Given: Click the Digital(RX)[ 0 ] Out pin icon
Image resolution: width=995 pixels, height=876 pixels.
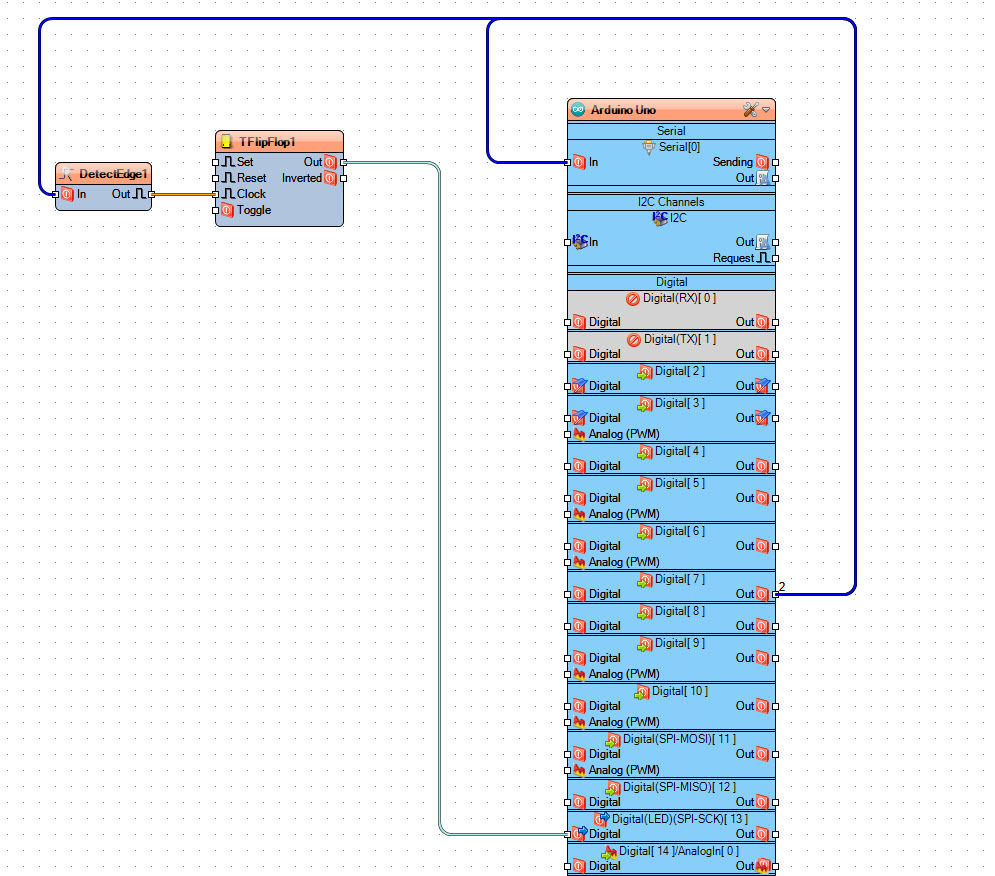Looking at the screenshot, I should tap(762, 322).
